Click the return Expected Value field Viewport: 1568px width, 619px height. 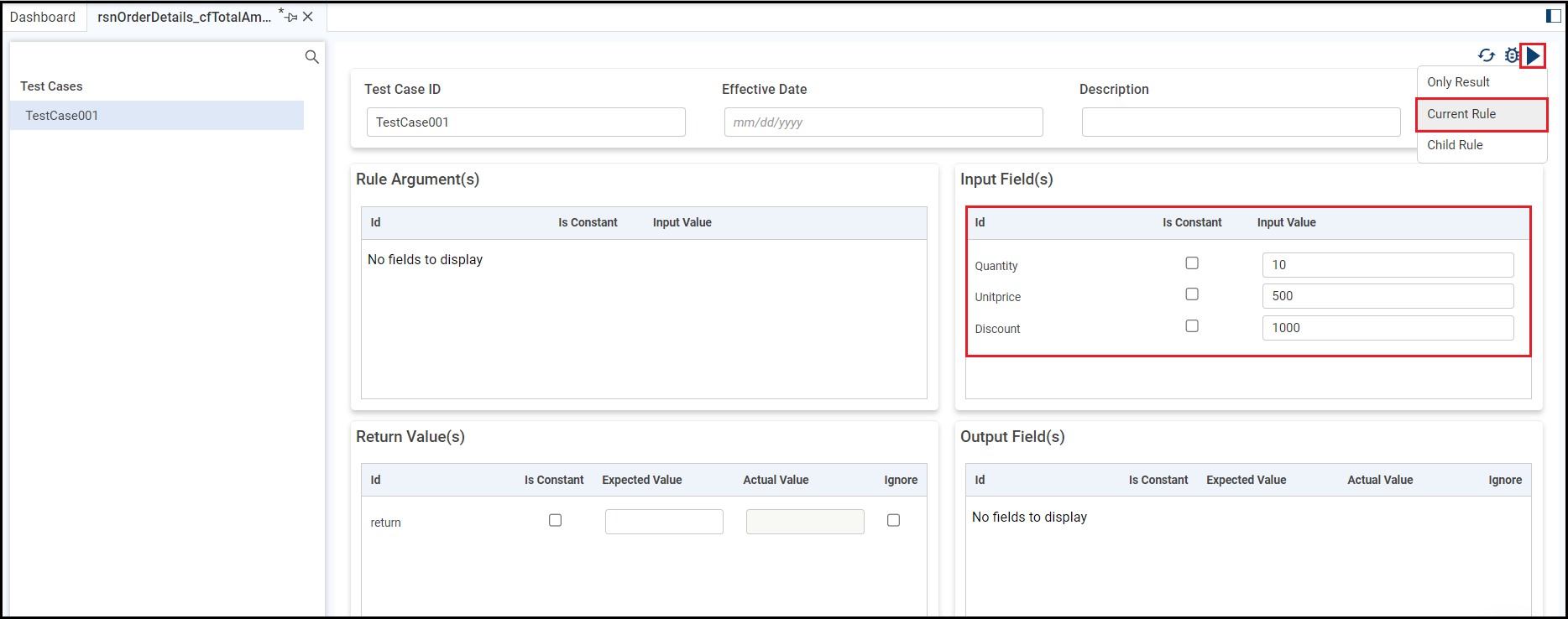[664, 522]
